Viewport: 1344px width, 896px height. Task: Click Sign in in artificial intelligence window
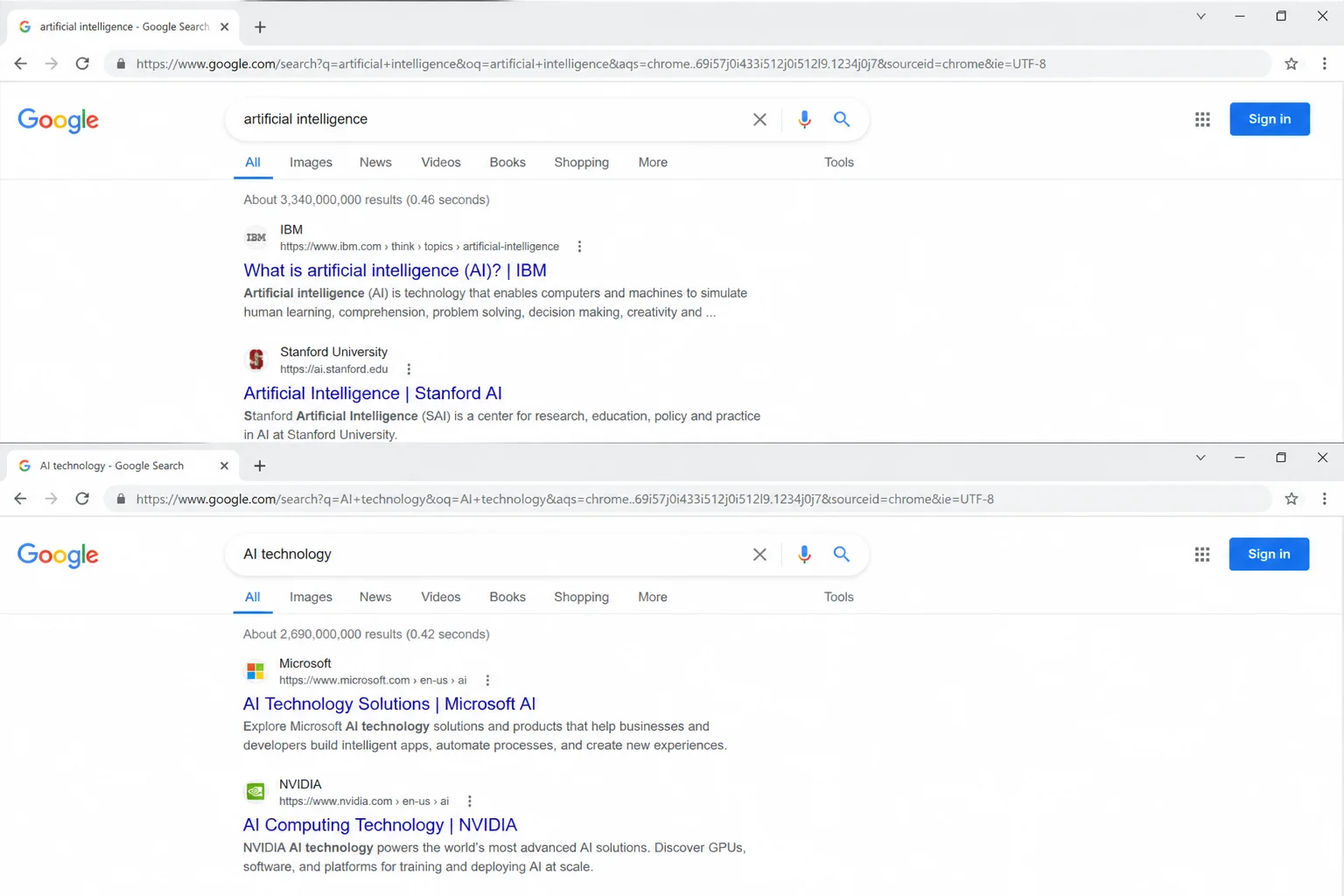pyautogui.click(x=1270, y=119)
